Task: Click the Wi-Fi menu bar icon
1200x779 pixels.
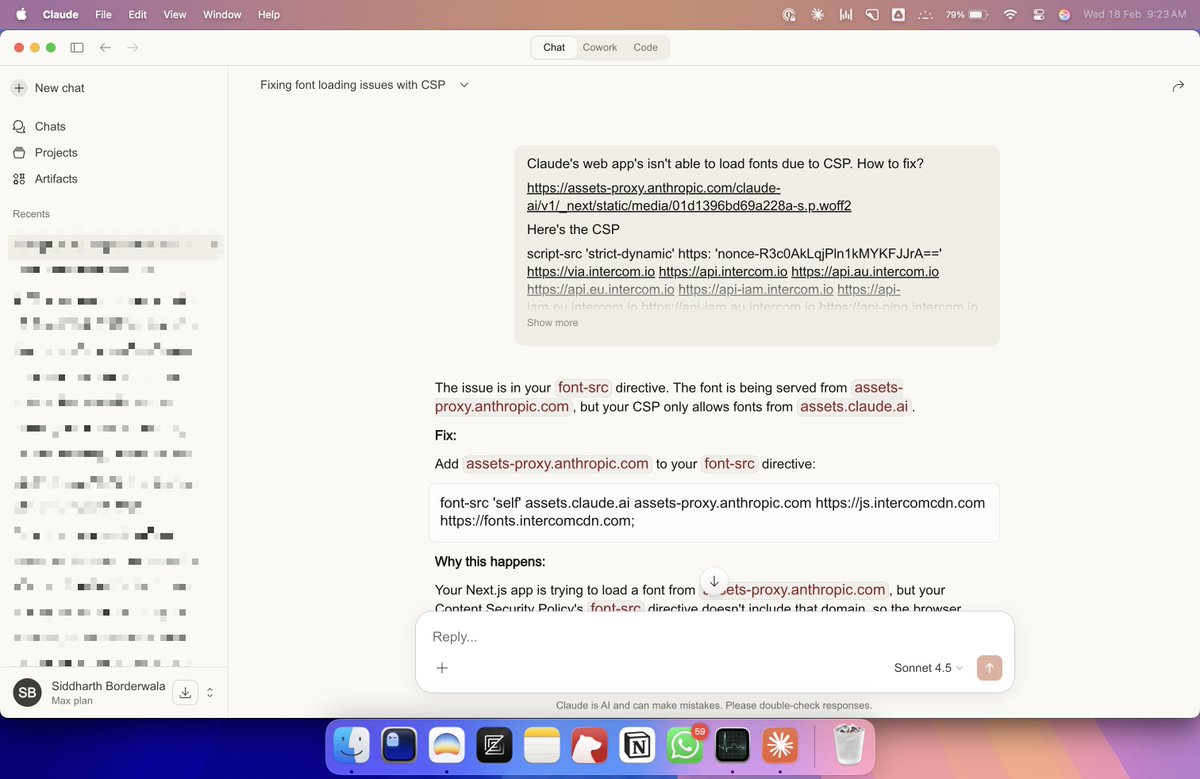Action: coord(1010,15)
